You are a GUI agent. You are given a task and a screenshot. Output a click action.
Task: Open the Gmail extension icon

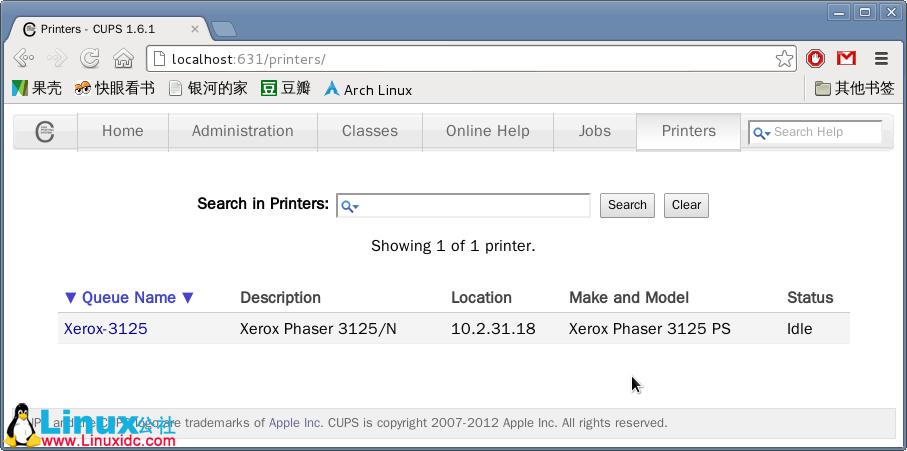(x=847, y=58)
